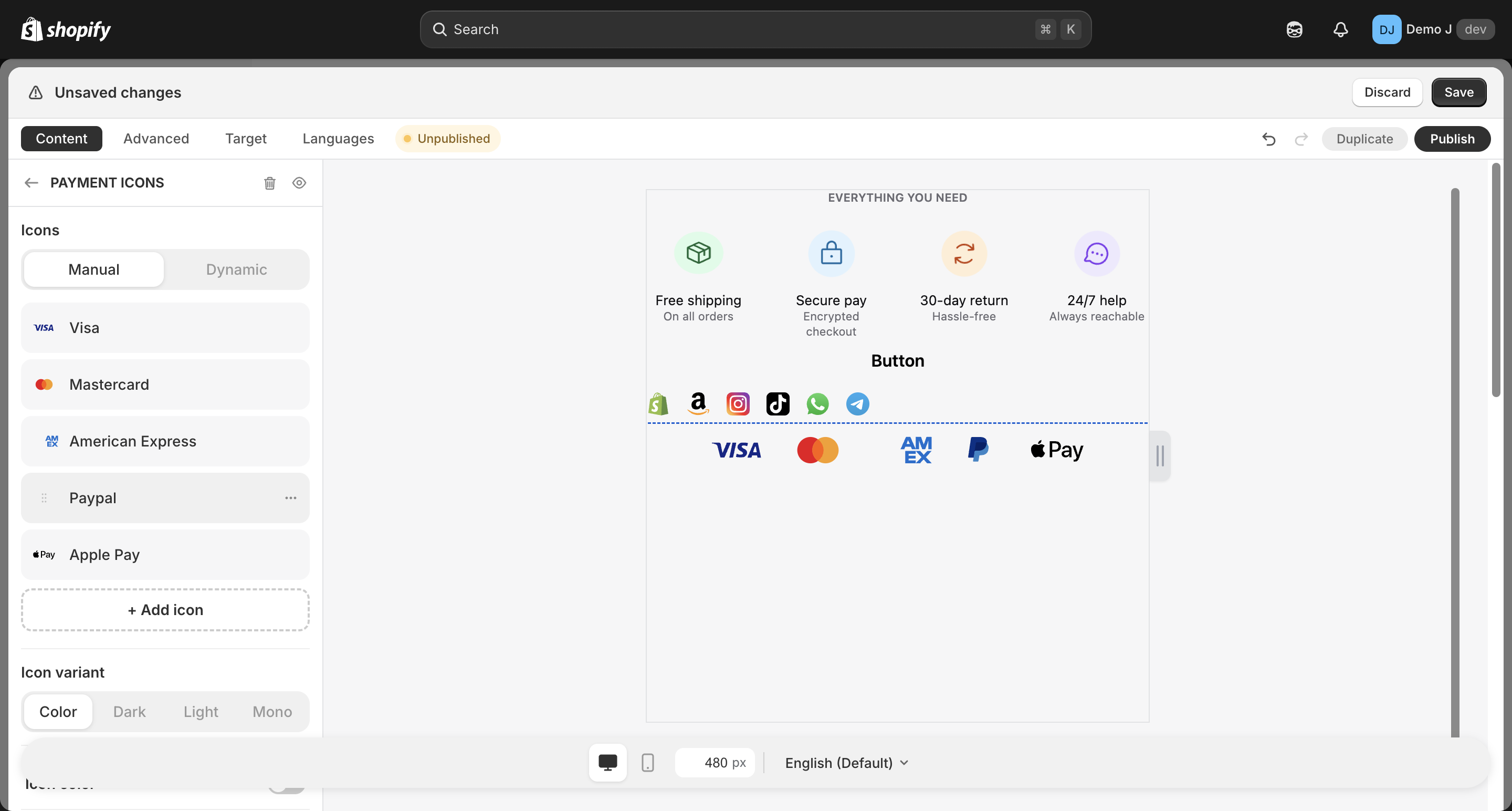Click the Duplicate button
The width and height of the screenshot is (1512, 811).
(x=1364, y=139)
